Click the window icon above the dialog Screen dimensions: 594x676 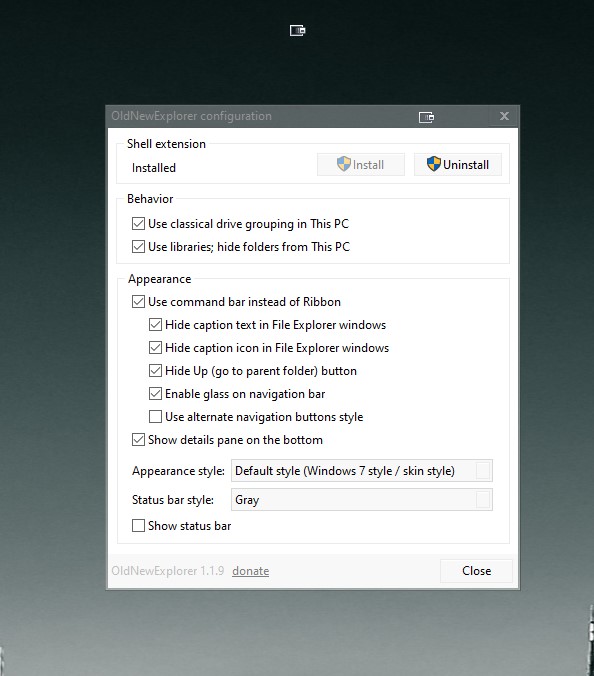point(297,30)
